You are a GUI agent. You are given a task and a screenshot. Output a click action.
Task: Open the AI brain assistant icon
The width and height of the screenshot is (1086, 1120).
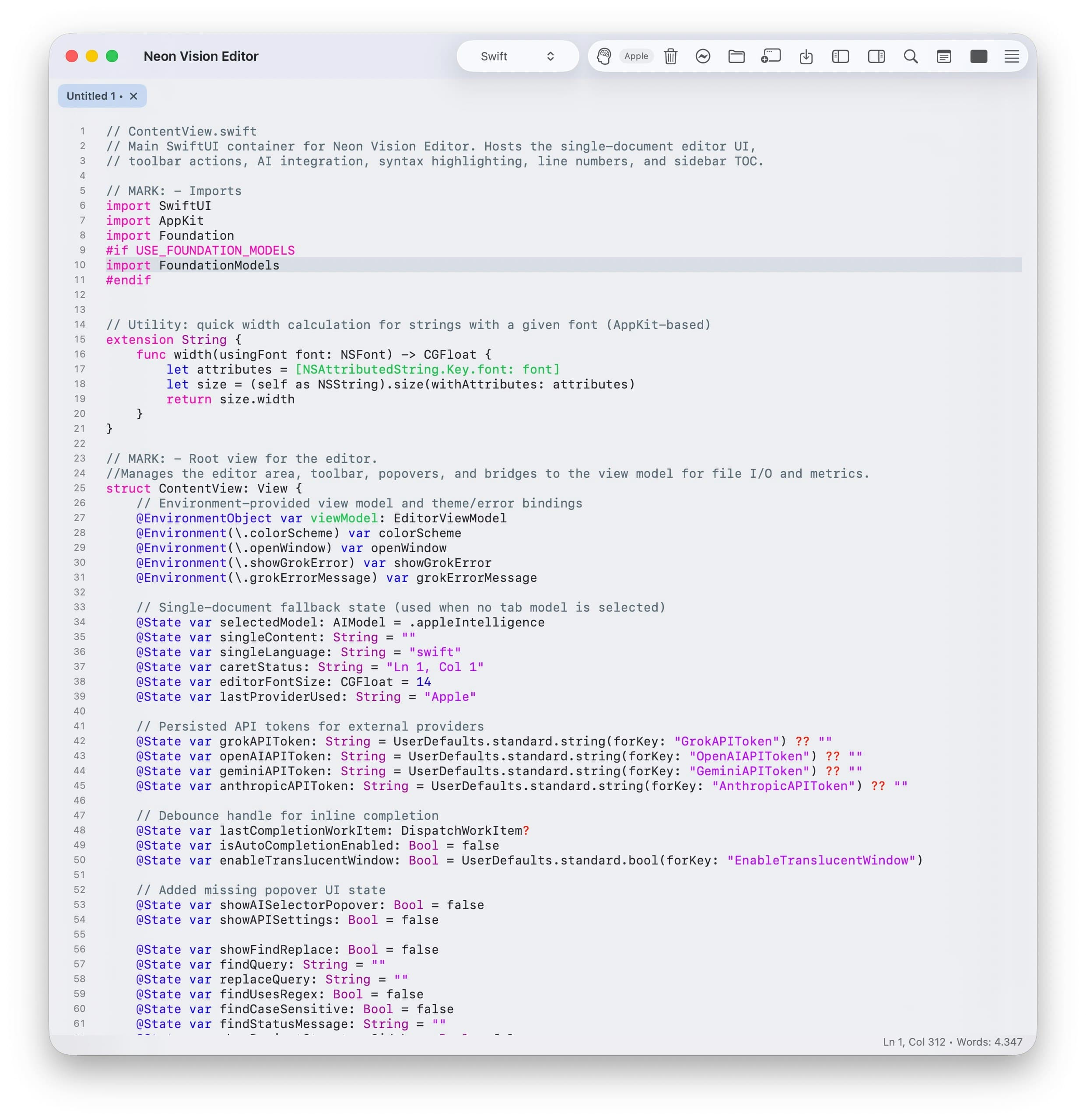[604, 56]
